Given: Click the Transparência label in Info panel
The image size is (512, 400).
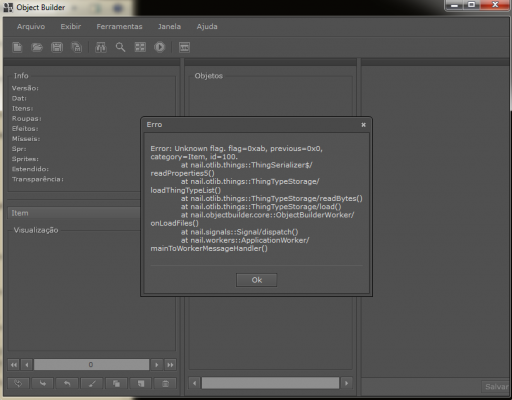Looking at the screenshot, I should [38, 179].
